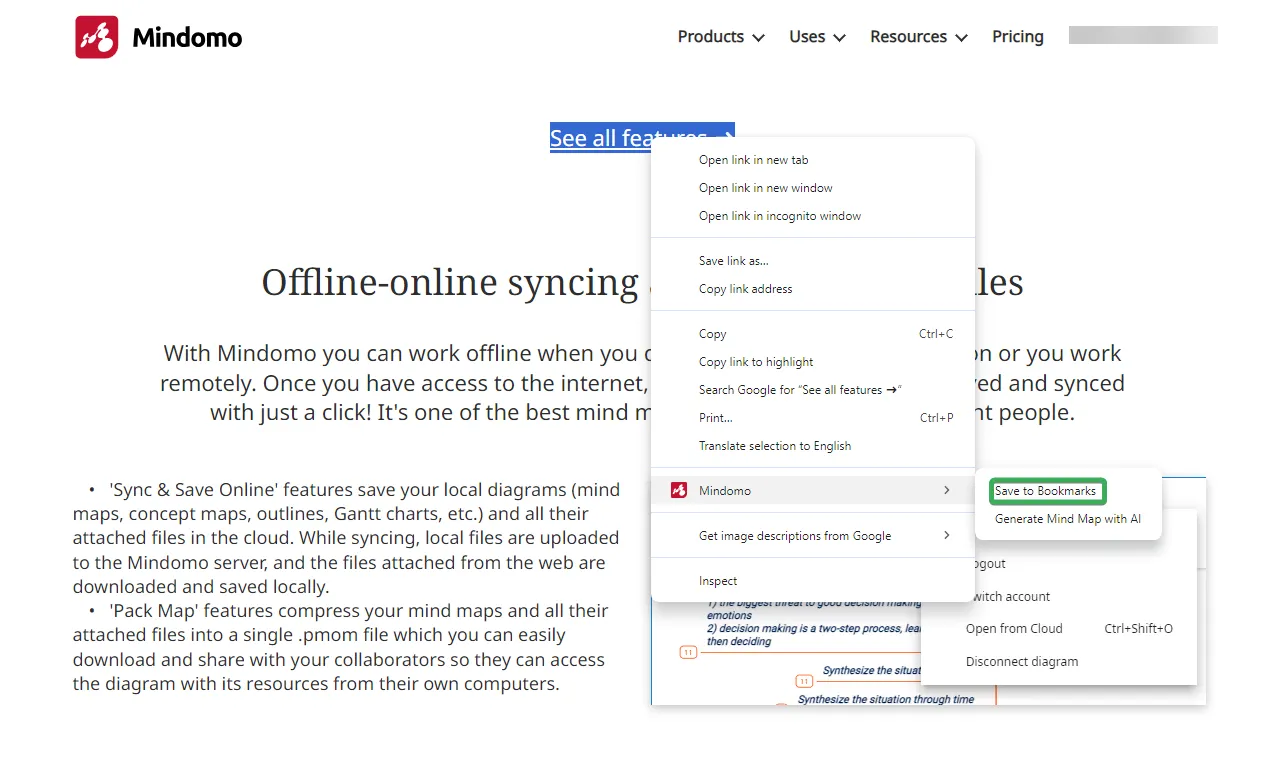Viewport: 1282px width, 759px height.
Task: Expand the Products navigation dropdown
Action: click(x=721, y=37)
